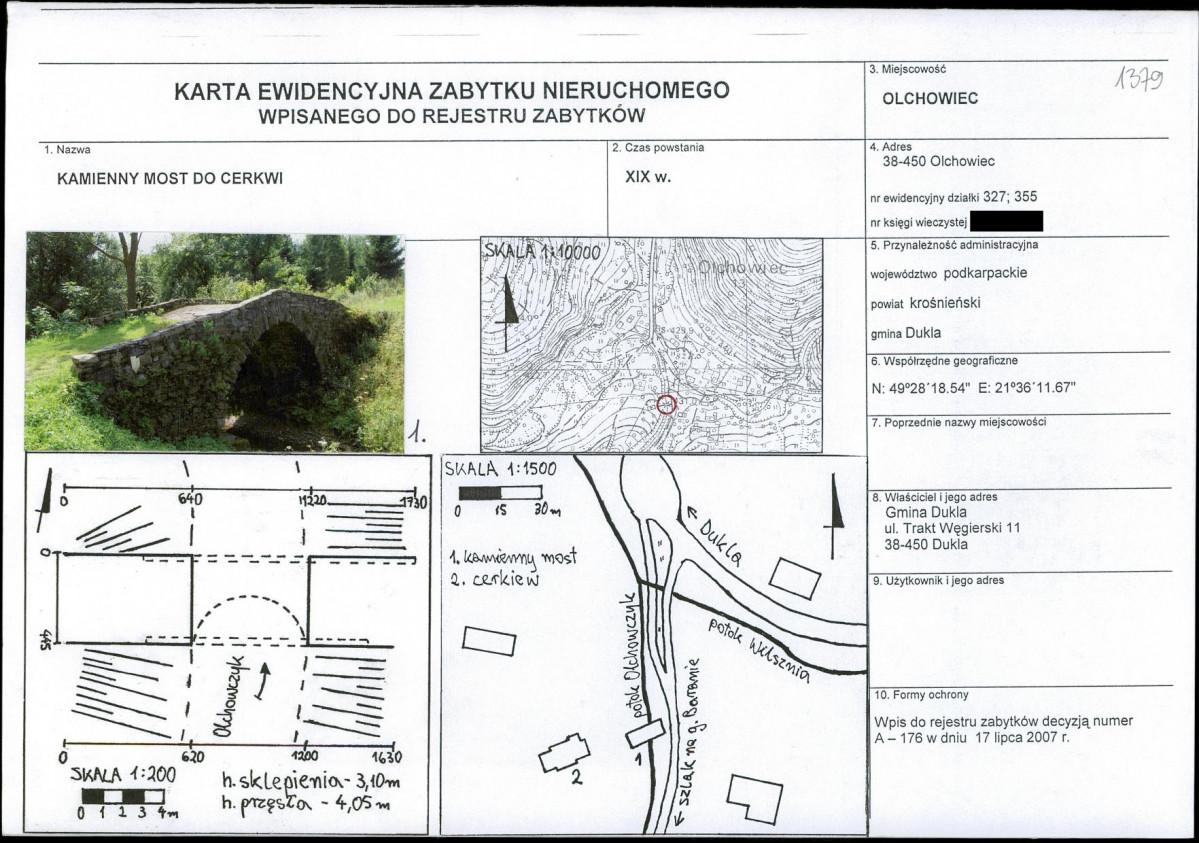Viewport: 1199px width, 843px height.
Task: Click the blacked-out land register number
Action: pos(1005,222)
